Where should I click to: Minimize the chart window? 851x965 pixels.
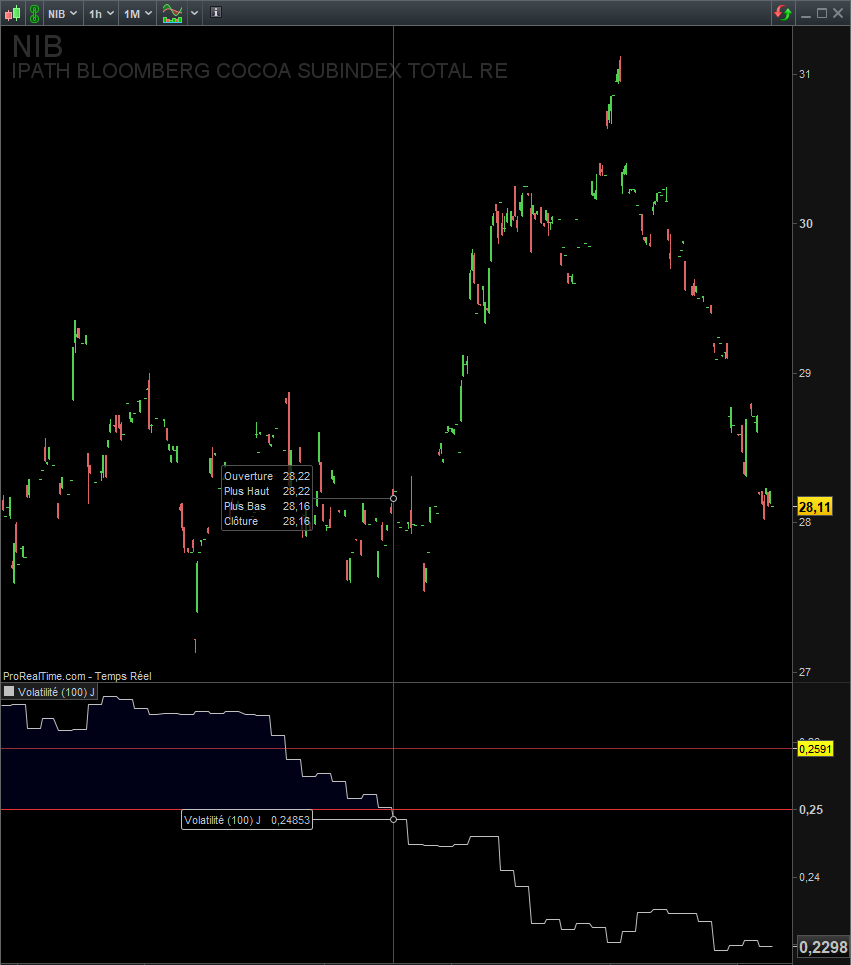point(805,14)
